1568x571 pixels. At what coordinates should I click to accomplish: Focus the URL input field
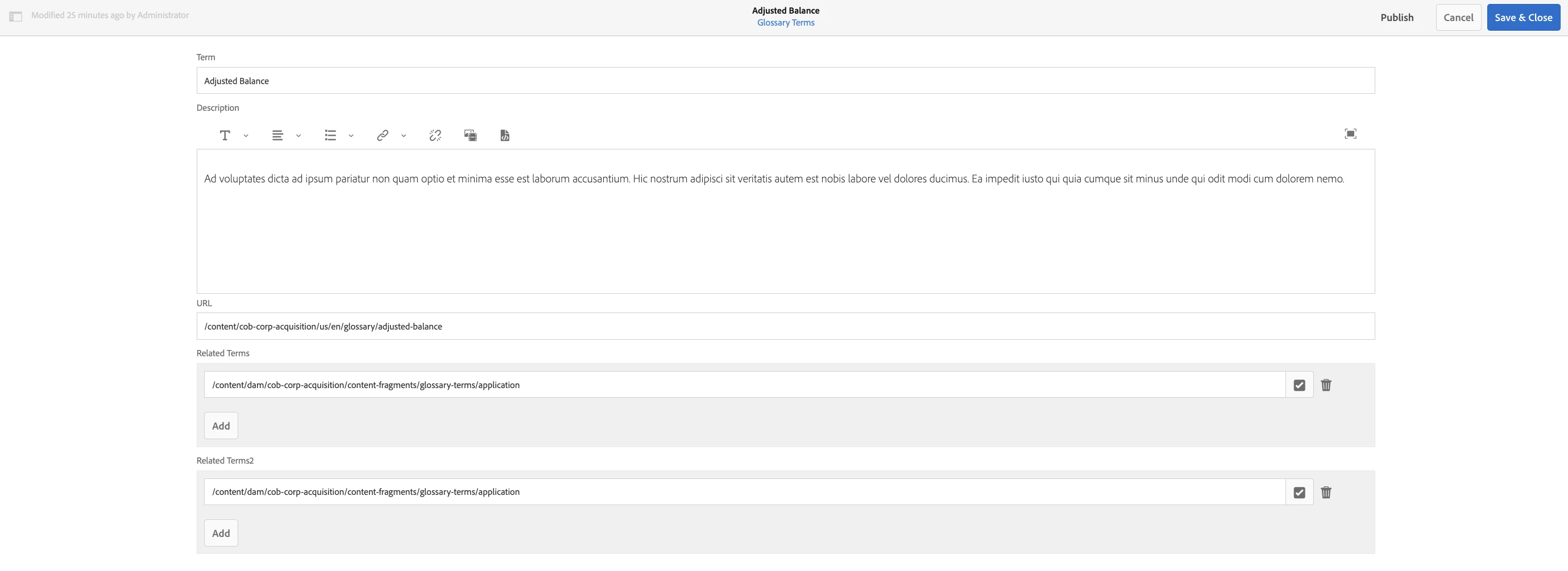point(785,326)
